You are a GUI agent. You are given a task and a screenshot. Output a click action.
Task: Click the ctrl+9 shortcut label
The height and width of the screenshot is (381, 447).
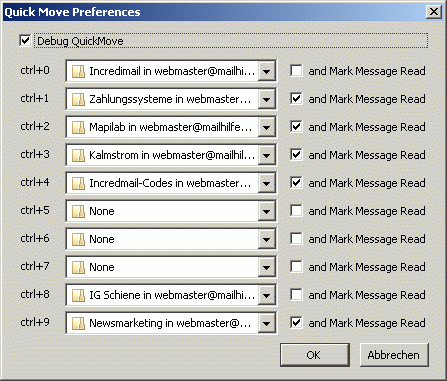35,322
